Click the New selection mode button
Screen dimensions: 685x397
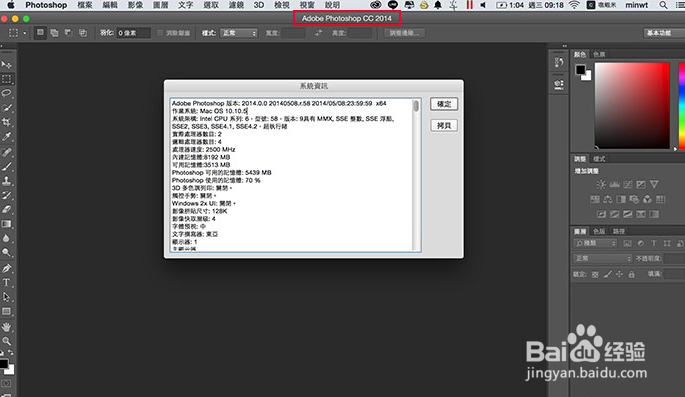click(x=40, y=33)
